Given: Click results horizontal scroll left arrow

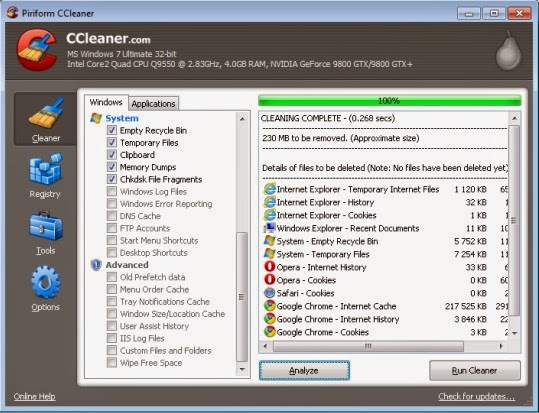Looking at the screenshot, I should click(265, 346).
